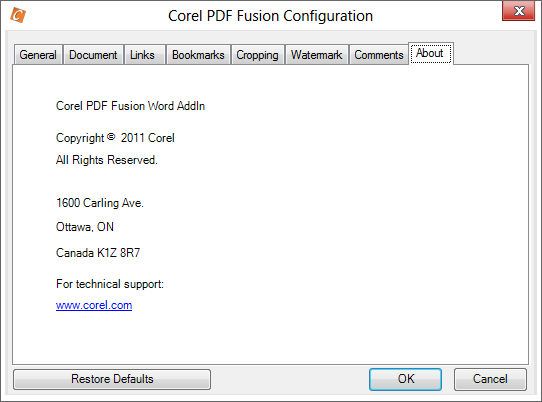Select the Links tab
This screenshot has width=542, height=402.
(x=144, y=55)
